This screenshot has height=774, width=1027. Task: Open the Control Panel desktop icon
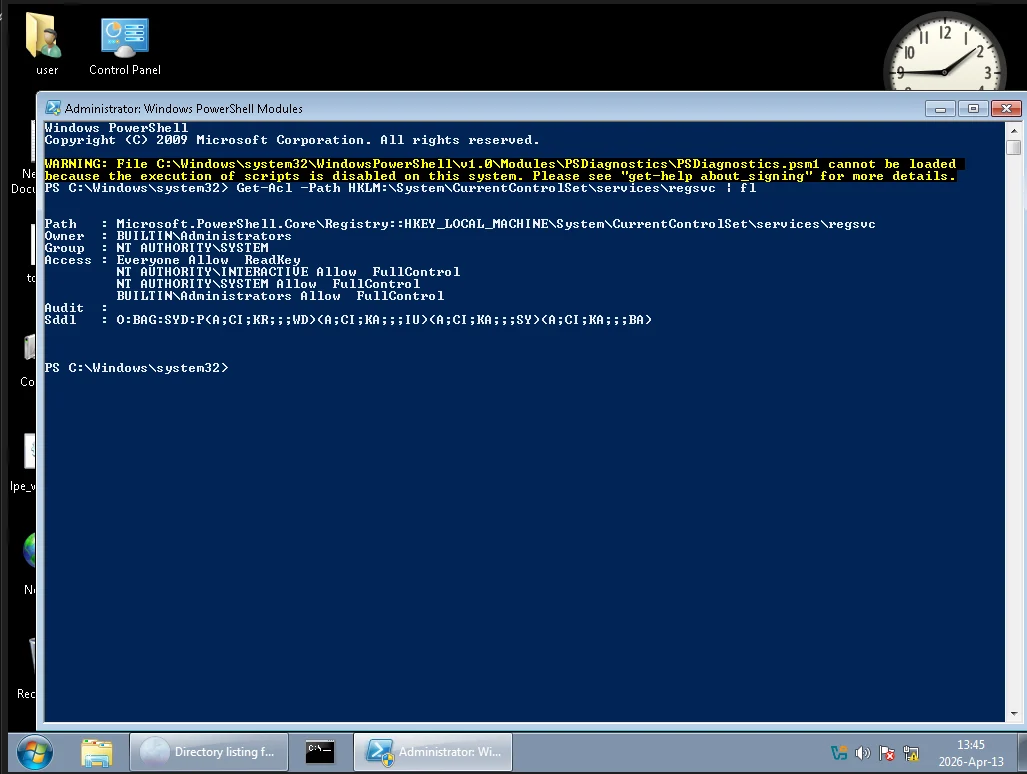tap(124, 46)
